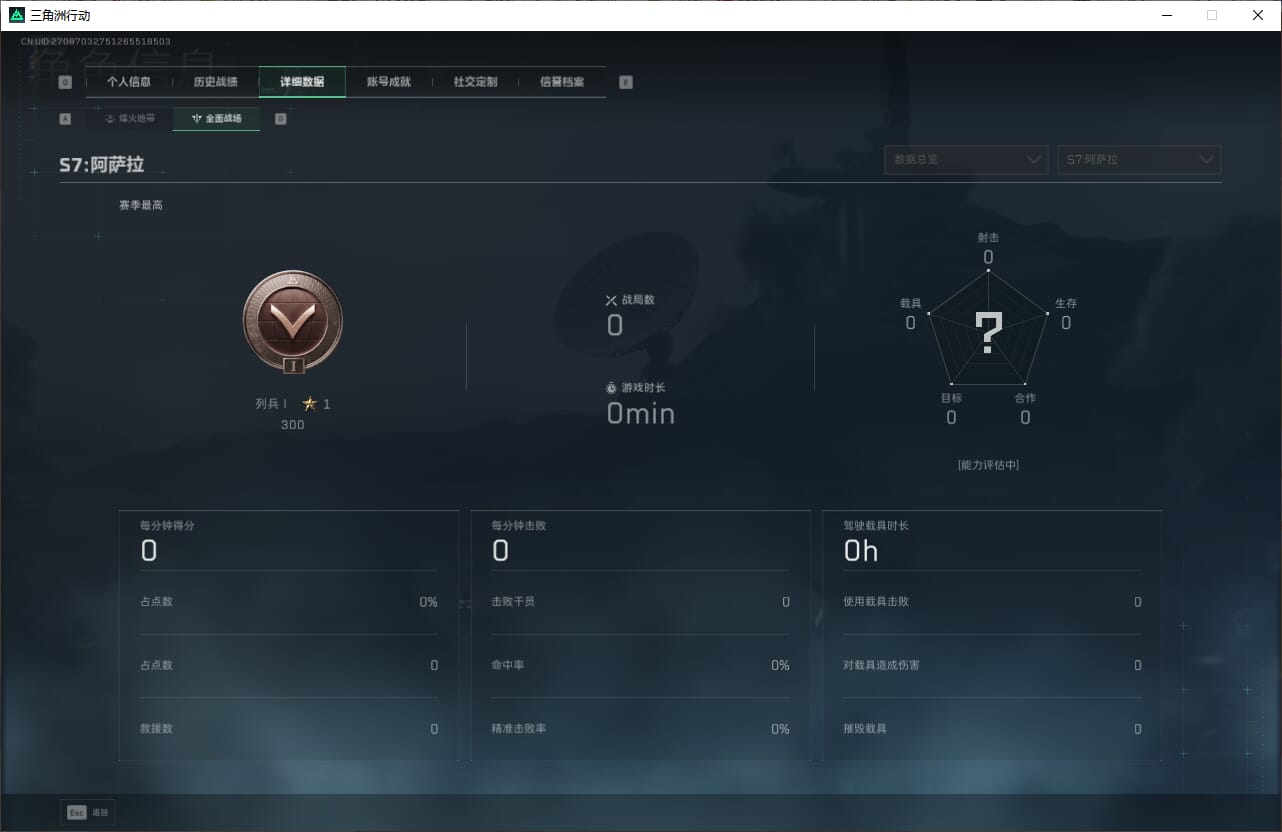
Task: Click the stopwatch icon beside 游戏时长
Action: click(x=612, y=387)
